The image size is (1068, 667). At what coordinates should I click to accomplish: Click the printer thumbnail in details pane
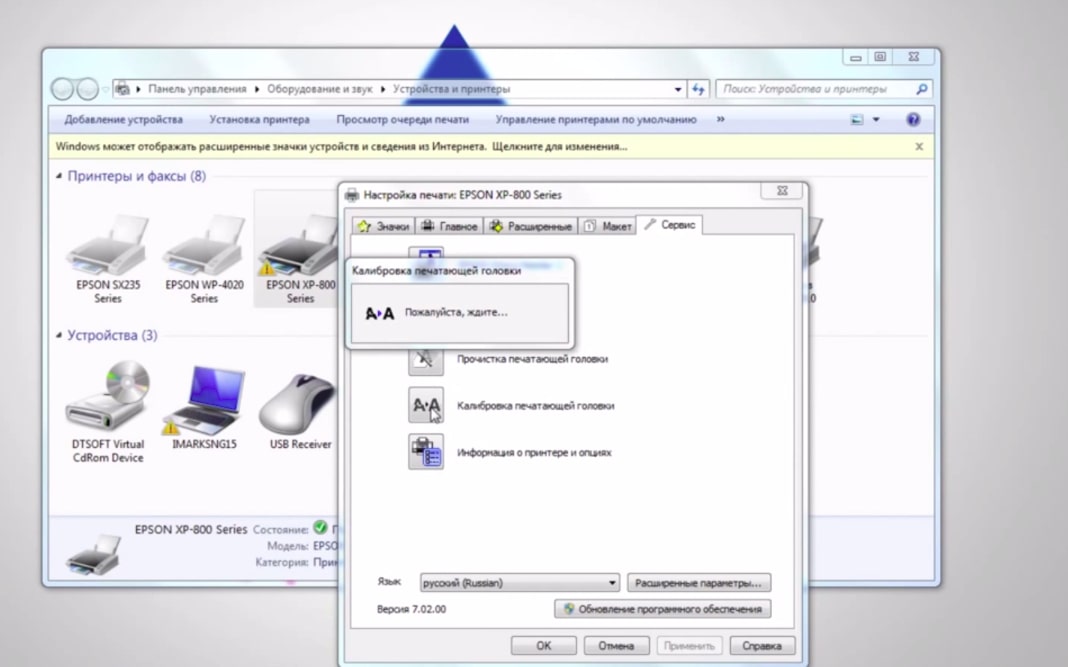click(94, 554)
